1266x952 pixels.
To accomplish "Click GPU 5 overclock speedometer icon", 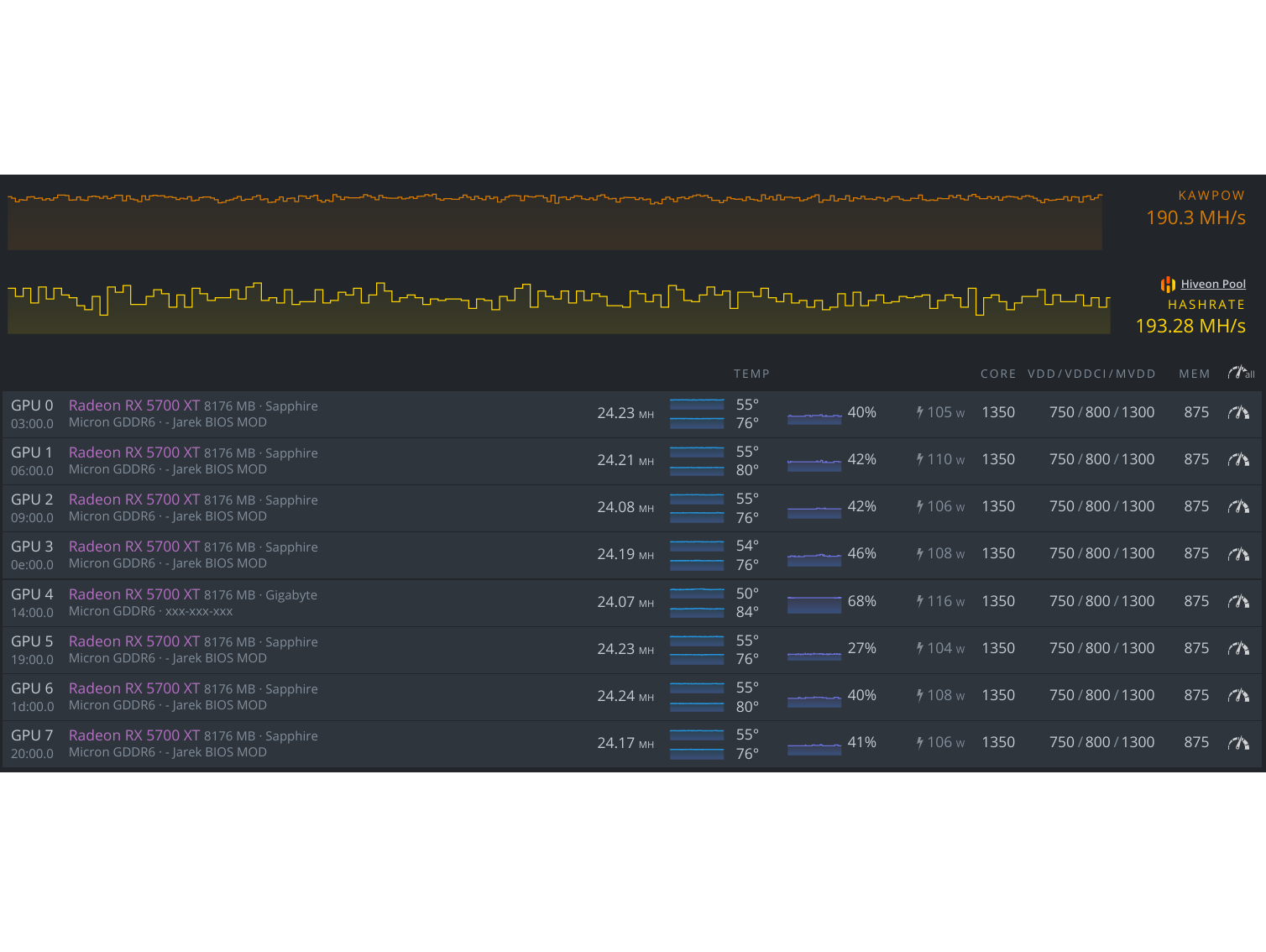I will 1238,648.
